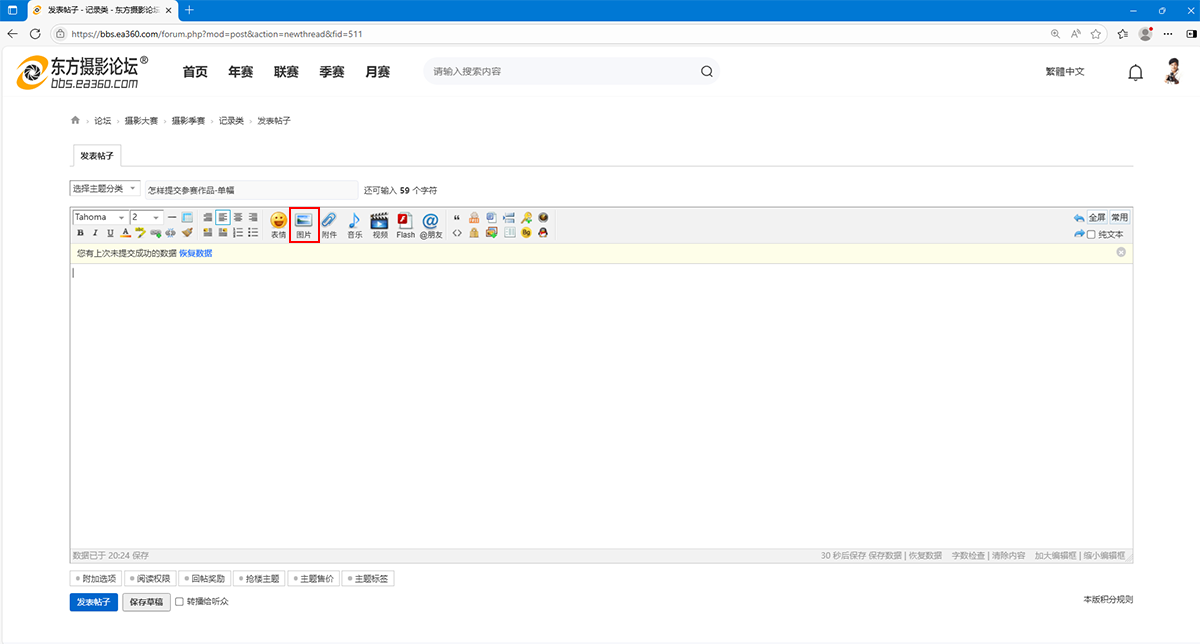Switch language to 繁體中文

1064,72
